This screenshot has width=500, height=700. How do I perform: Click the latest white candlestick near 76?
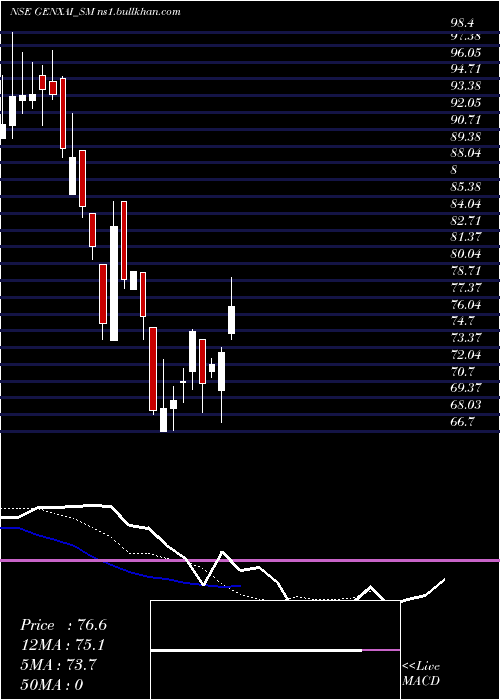[x=231, y=320]
